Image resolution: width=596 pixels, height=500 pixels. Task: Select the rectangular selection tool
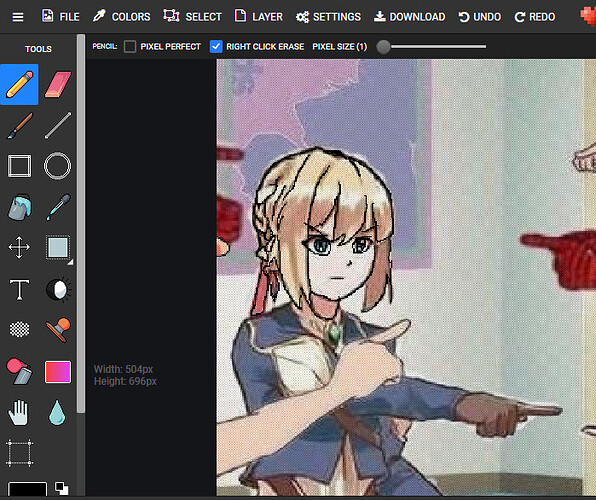tap(58, 248)
